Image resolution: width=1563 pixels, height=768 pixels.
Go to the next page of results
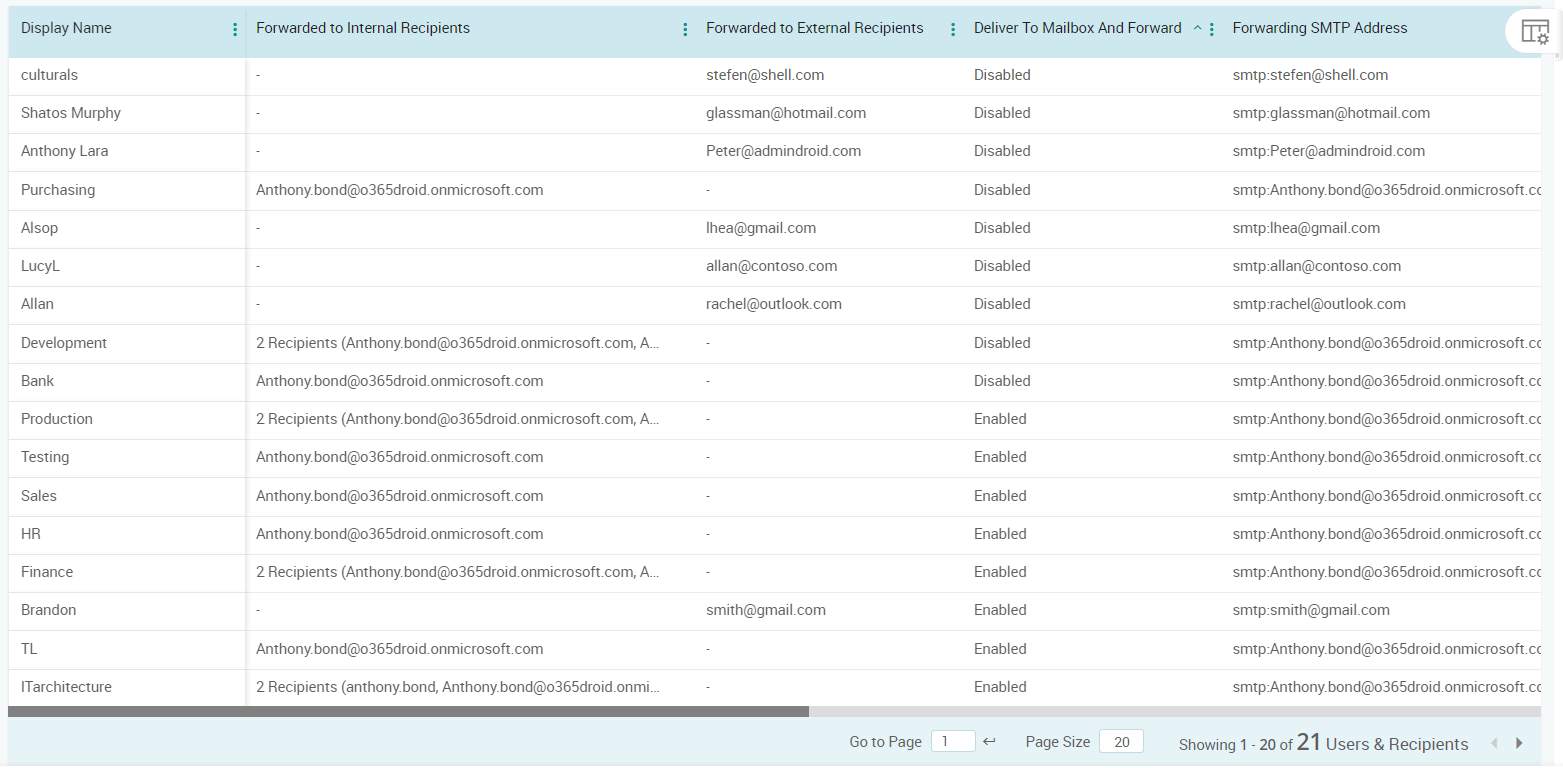[x=1519, y=743]
